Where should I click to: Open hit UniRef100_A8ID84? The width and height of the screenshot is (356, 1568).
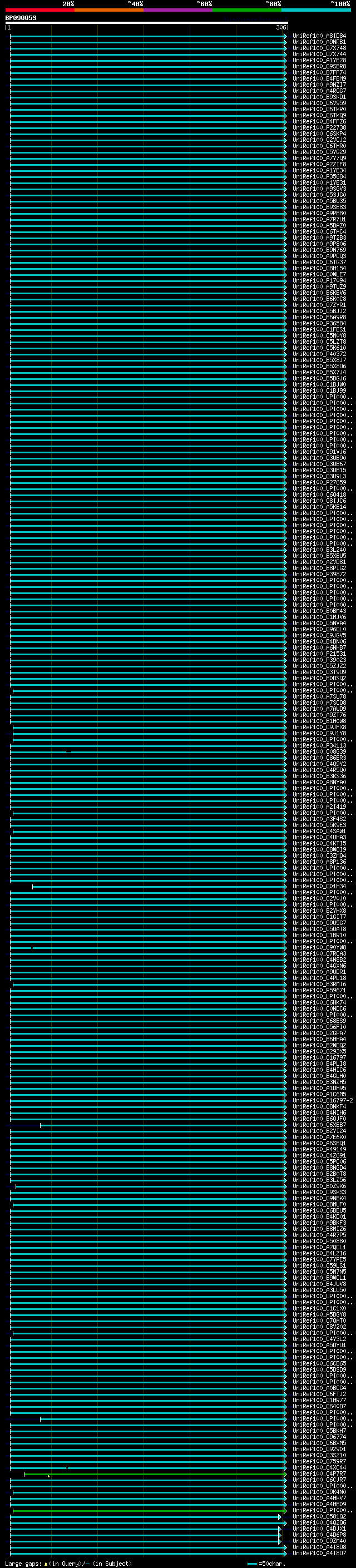[319, 36]
